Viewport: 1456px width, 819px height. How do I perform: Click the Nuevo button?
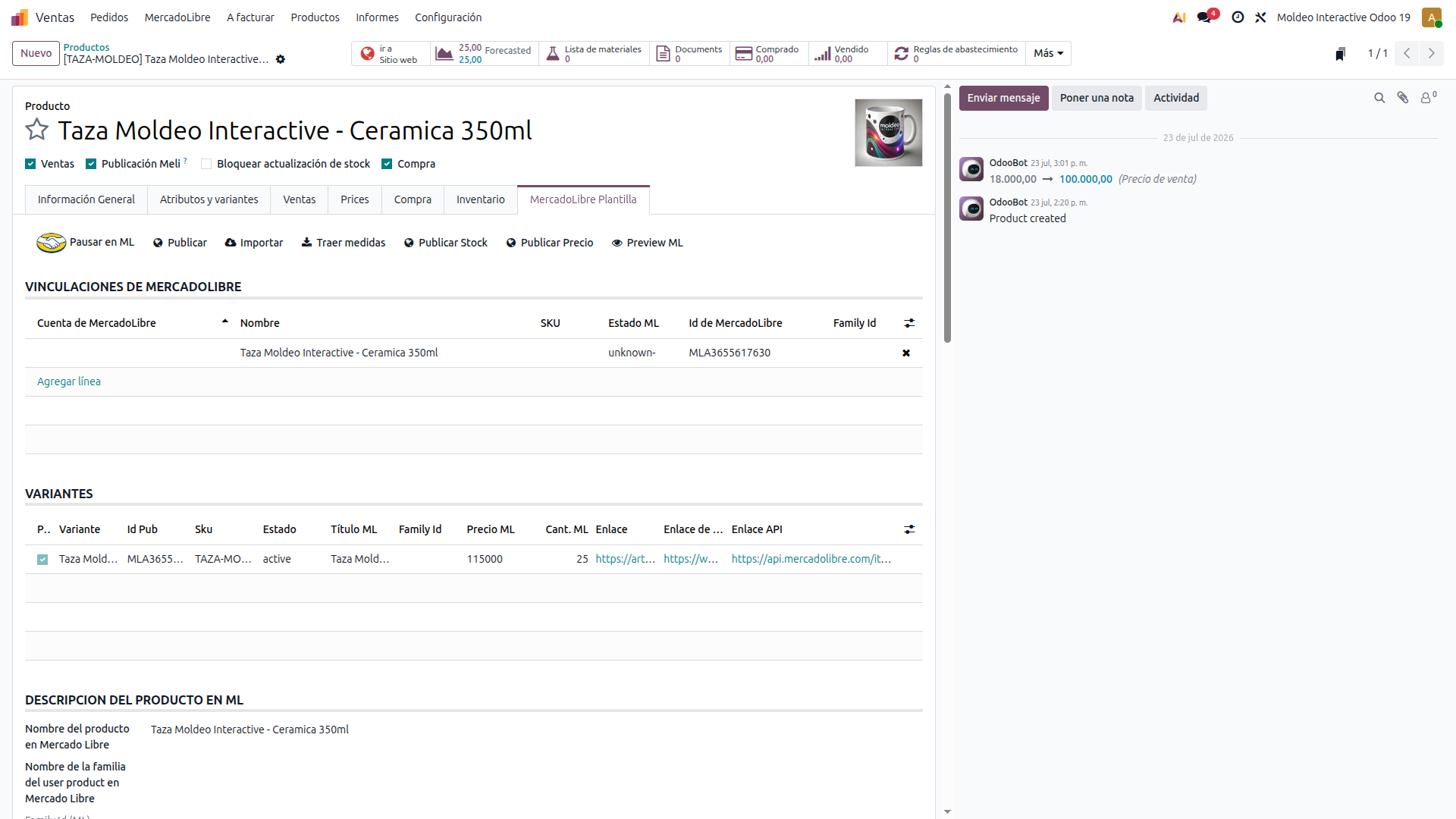click(36, 53)
